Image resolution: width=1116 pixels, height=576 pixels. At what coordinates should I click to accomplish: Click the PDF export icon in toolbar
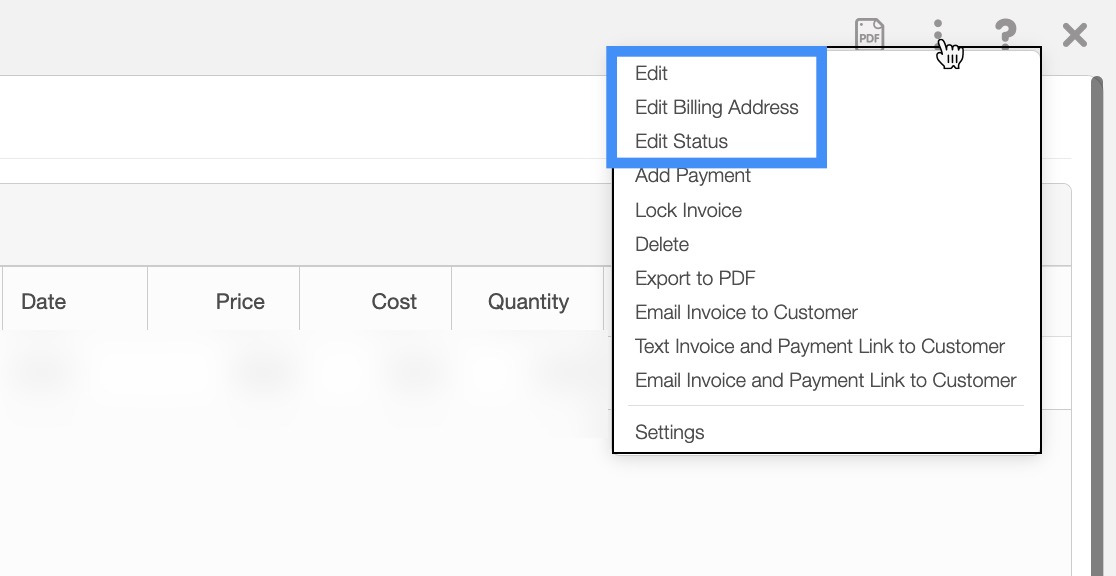[x=869, y=34]
